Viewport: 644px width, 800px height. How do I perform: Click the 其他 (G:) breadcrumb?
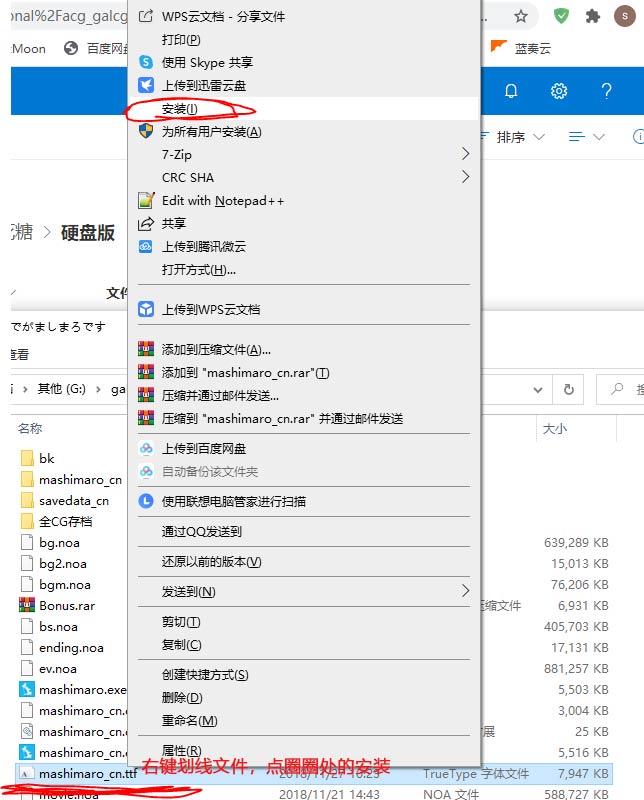(62, 389)
